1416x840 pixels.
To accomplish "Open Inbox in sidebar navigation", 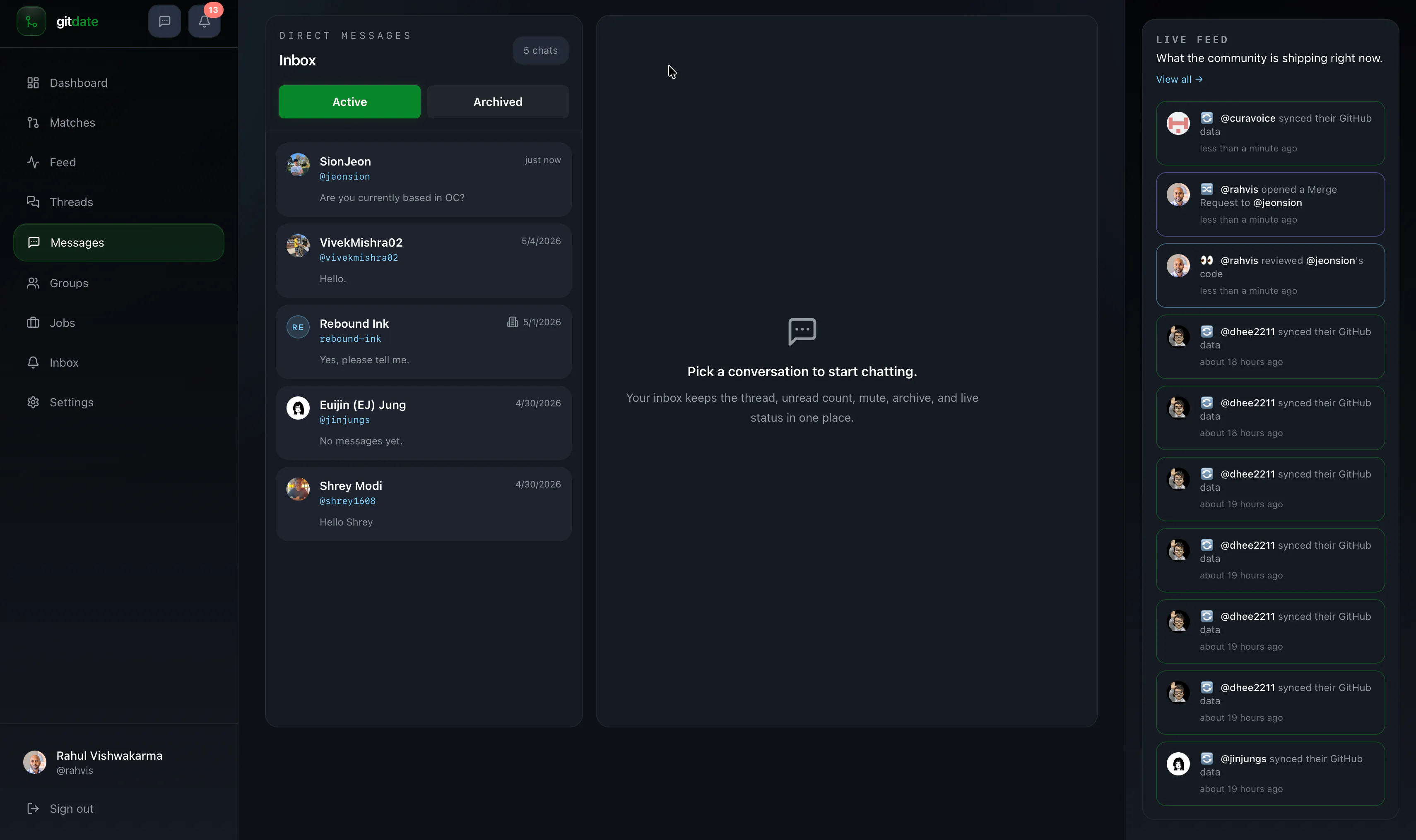I will click(x=119, y=362).
